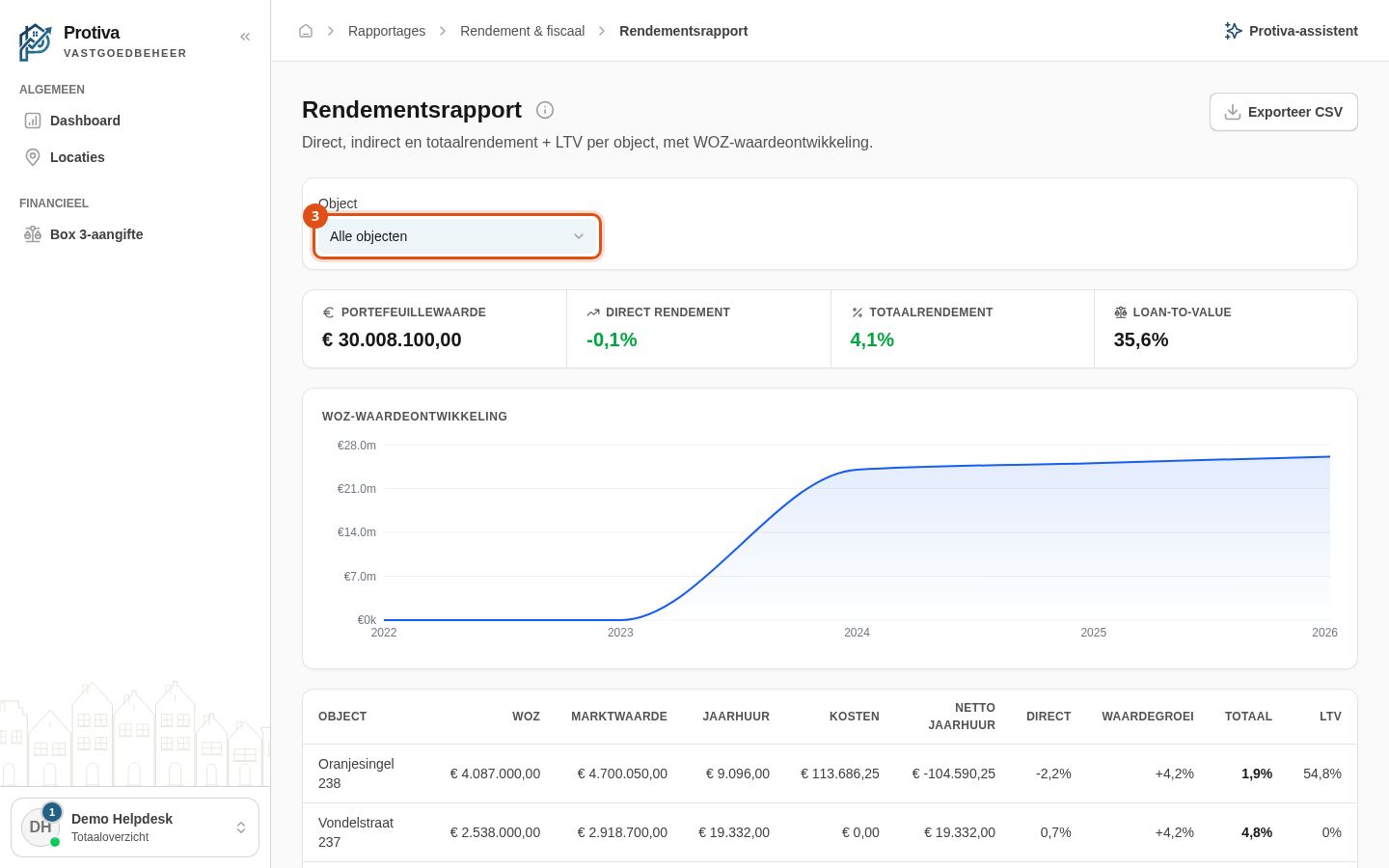Click the Dashboard chart icon in sidebar
1389x868 pixels.
(33, 121)
